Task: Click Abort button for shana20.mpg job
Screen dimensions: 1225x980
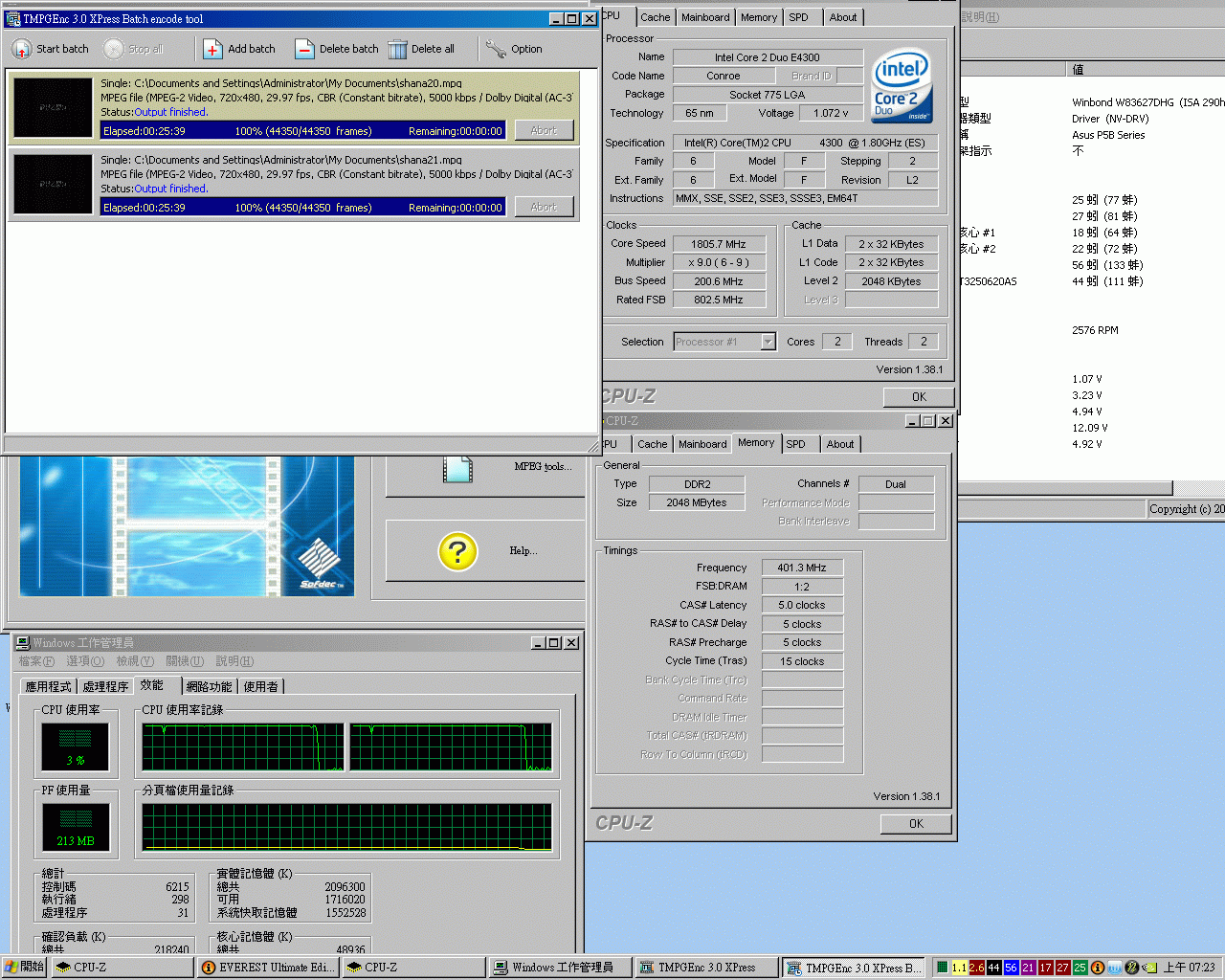Action: click(x=544, y=130)
